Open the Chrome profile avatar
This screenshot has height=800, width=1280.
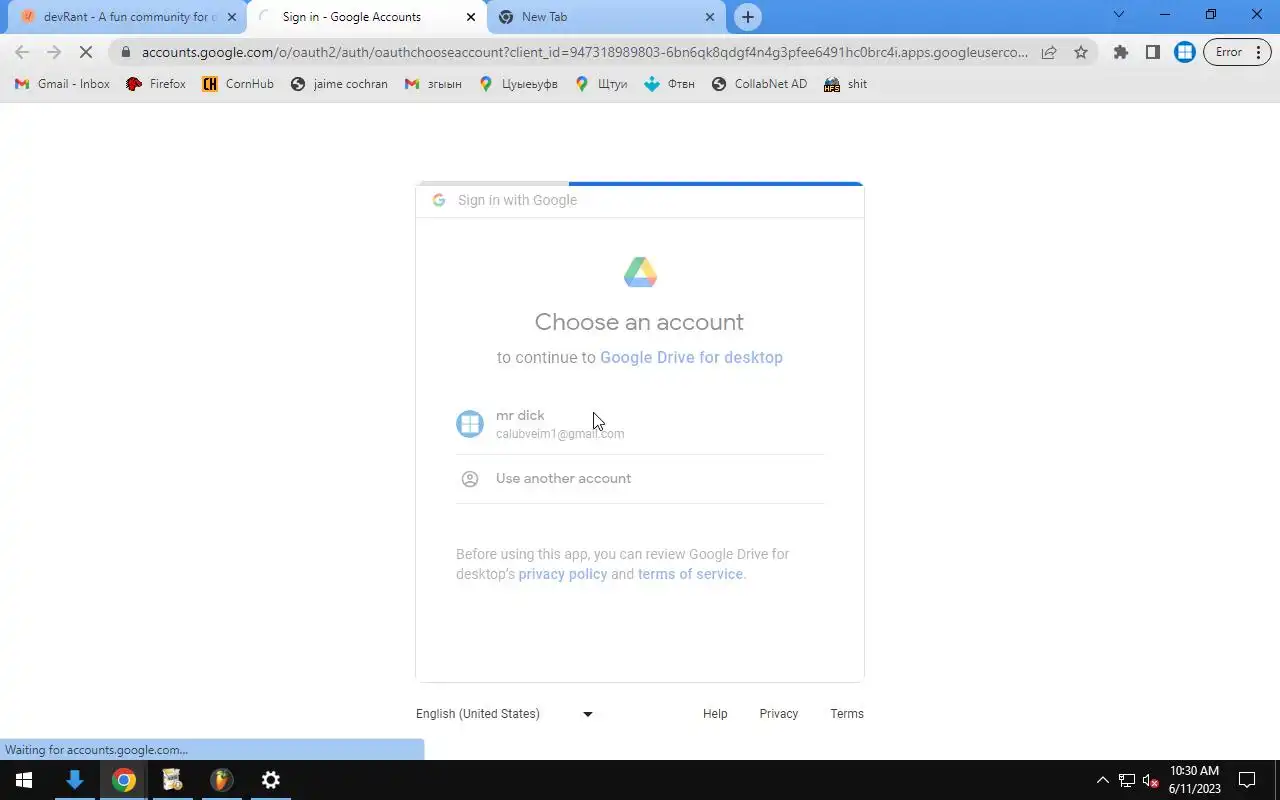click(x=1185, y=52)
